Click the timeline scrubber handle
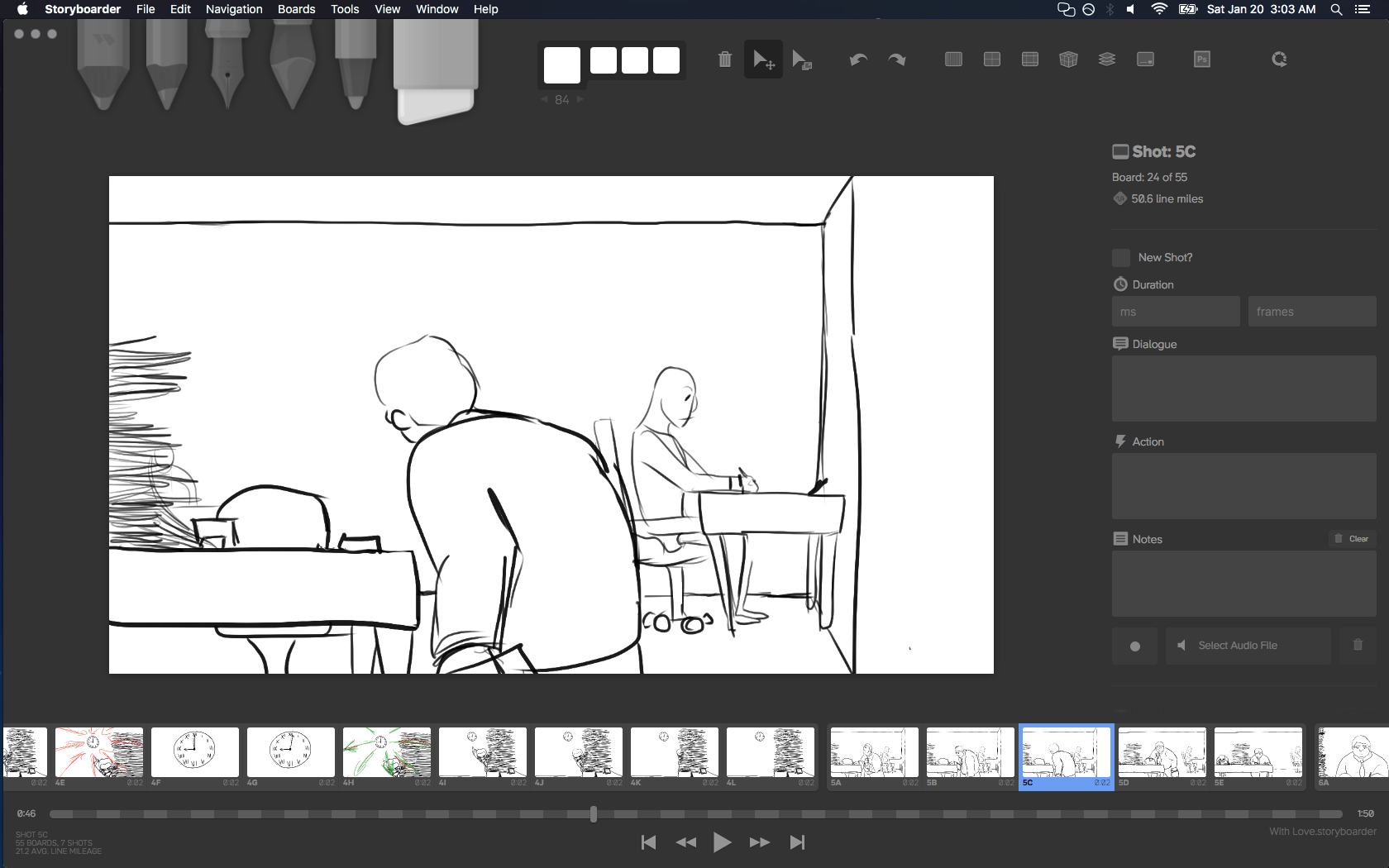Viewport: 1389px width, 868px height. (594, 814)
